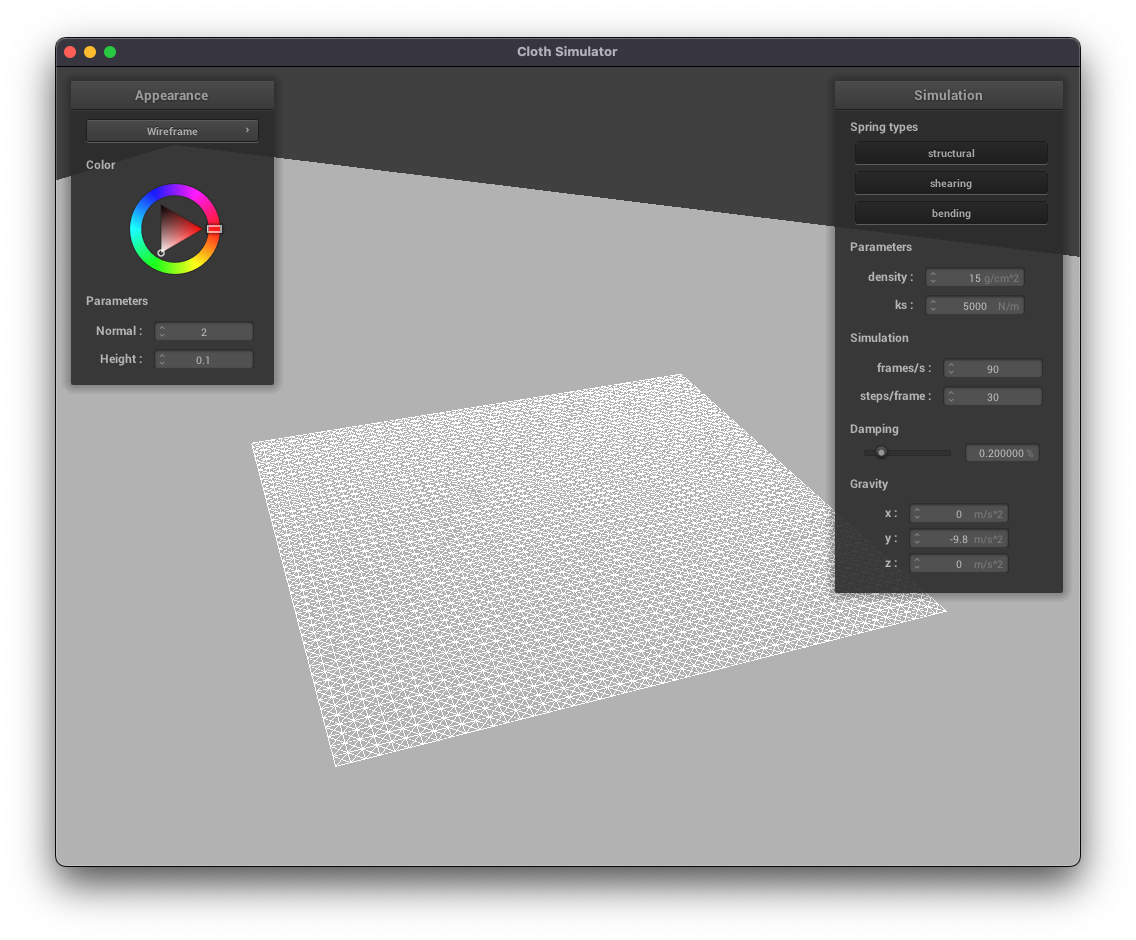Adjust the Damping slider knob
The height and width of the screenshot is (940, 1136).
click(881, 453)
